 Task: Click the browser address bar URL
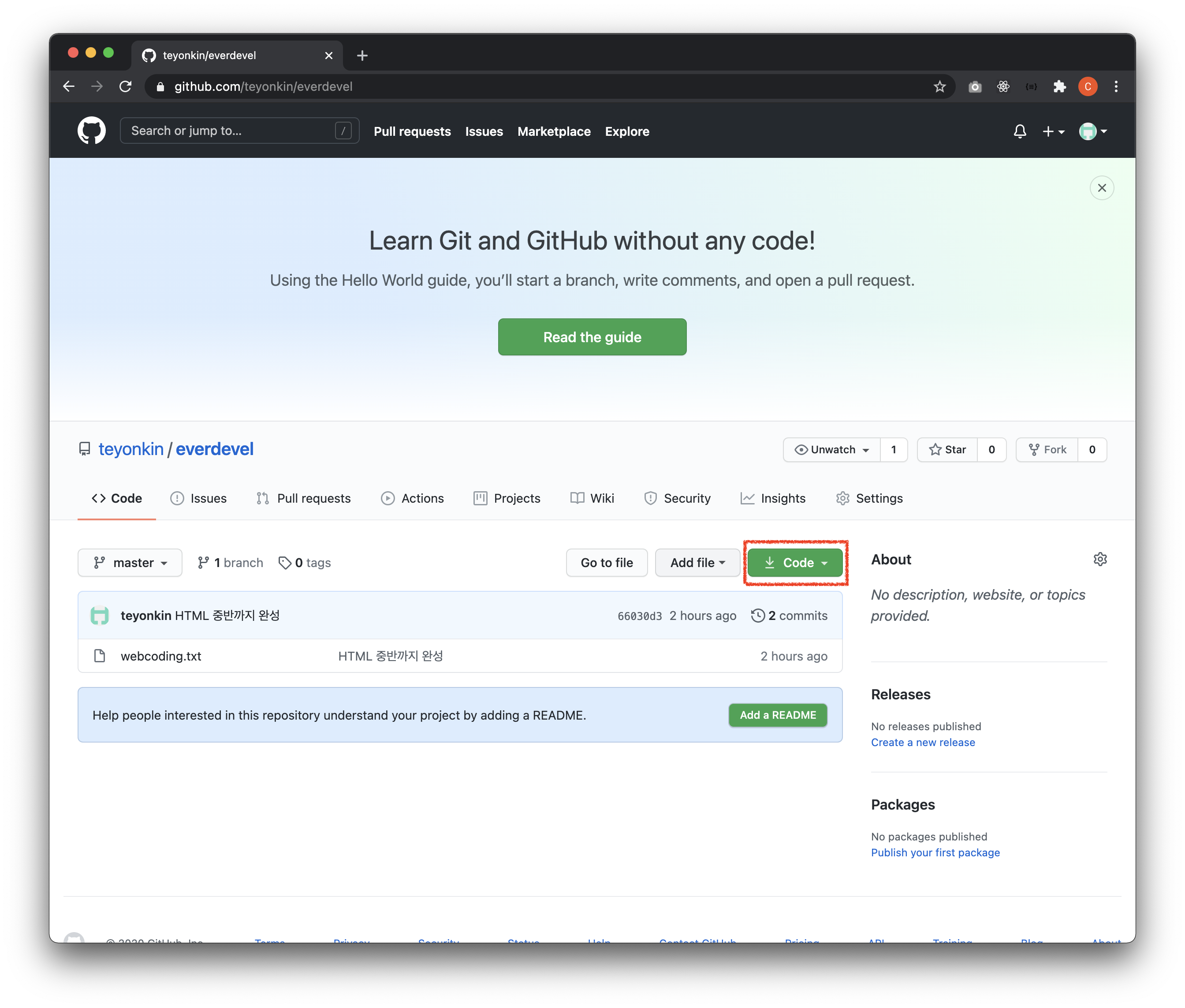point(263,86)
